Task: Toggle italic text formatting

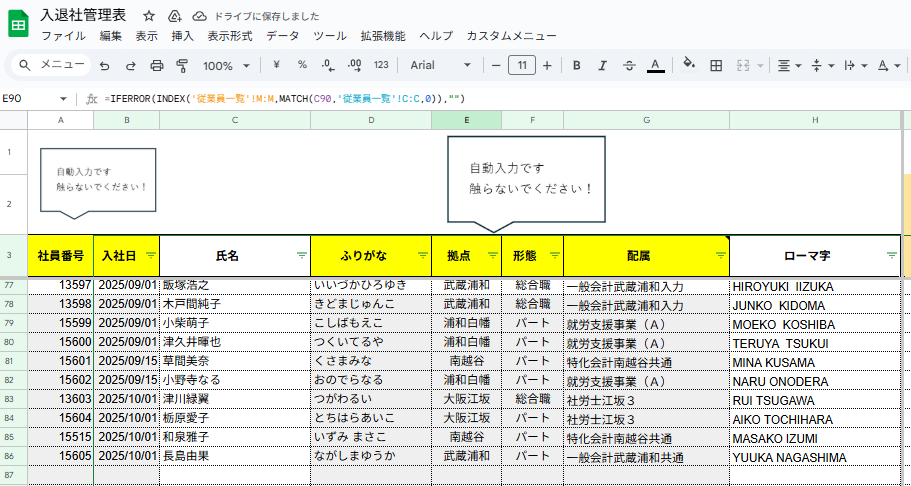Action: pyautogui.click(x=602, y=65)
